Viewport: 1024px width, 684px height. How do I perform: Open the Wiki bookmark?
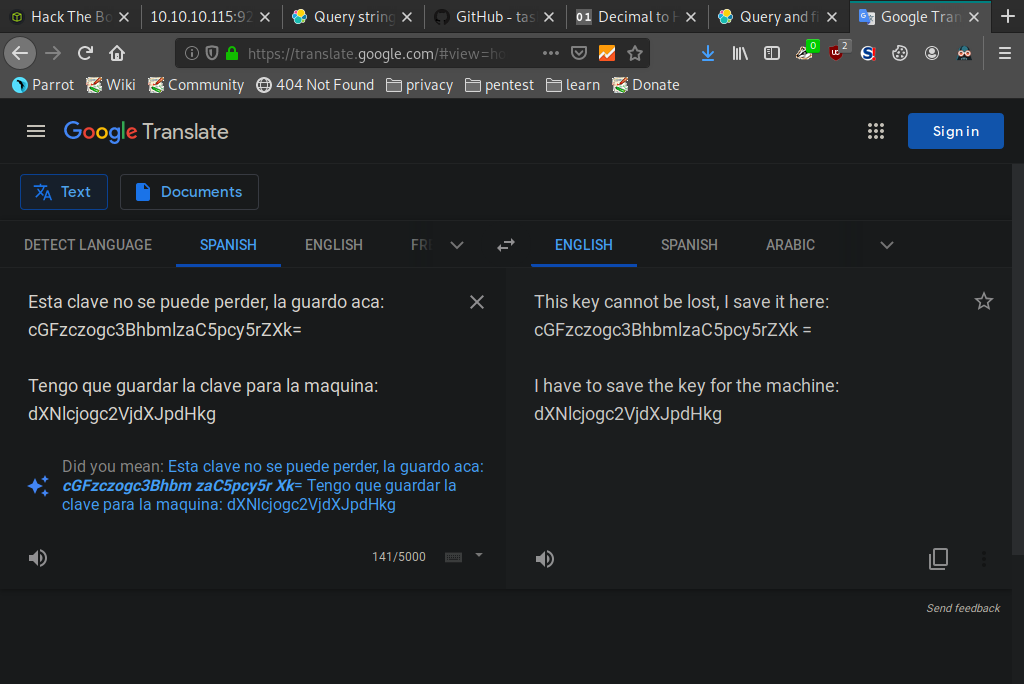[111, 85]
